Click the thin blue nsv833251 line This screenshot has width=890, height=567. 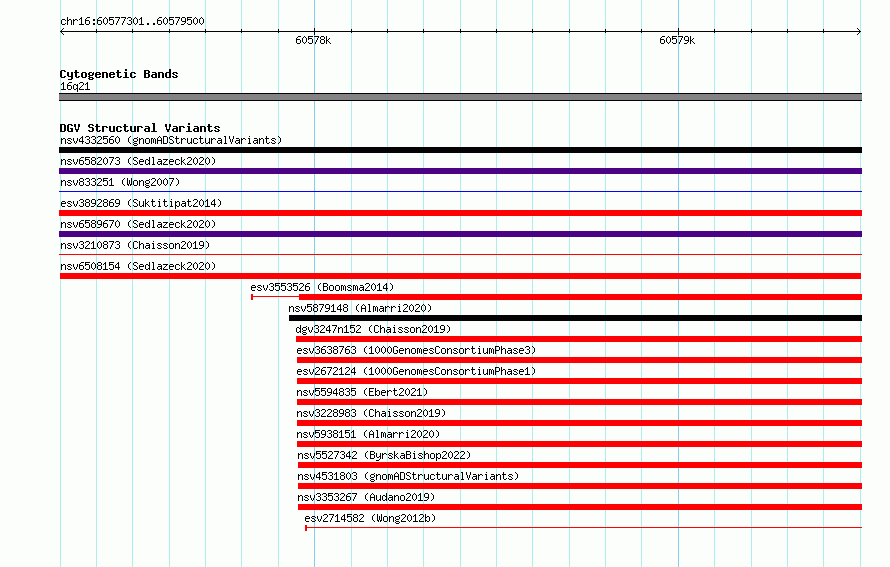click(460, 192)
